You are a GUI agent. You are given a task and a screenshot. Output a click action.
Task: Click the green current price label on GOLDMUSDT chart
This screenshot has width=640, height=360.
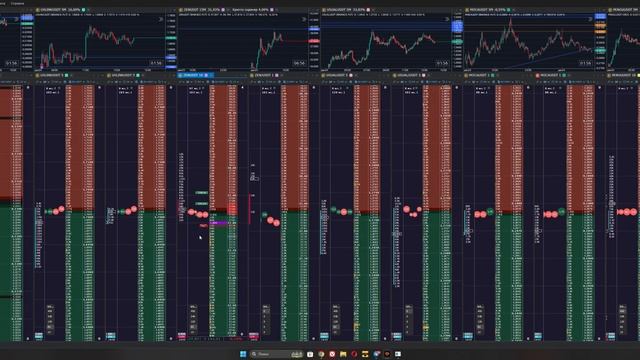[171, 38]
